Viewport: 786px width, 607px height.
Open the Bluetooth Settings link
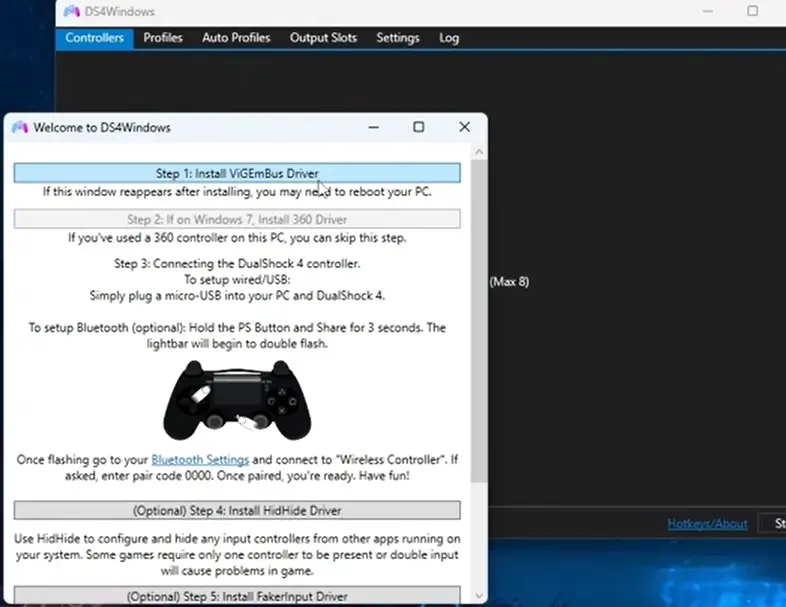click(200, 460)
